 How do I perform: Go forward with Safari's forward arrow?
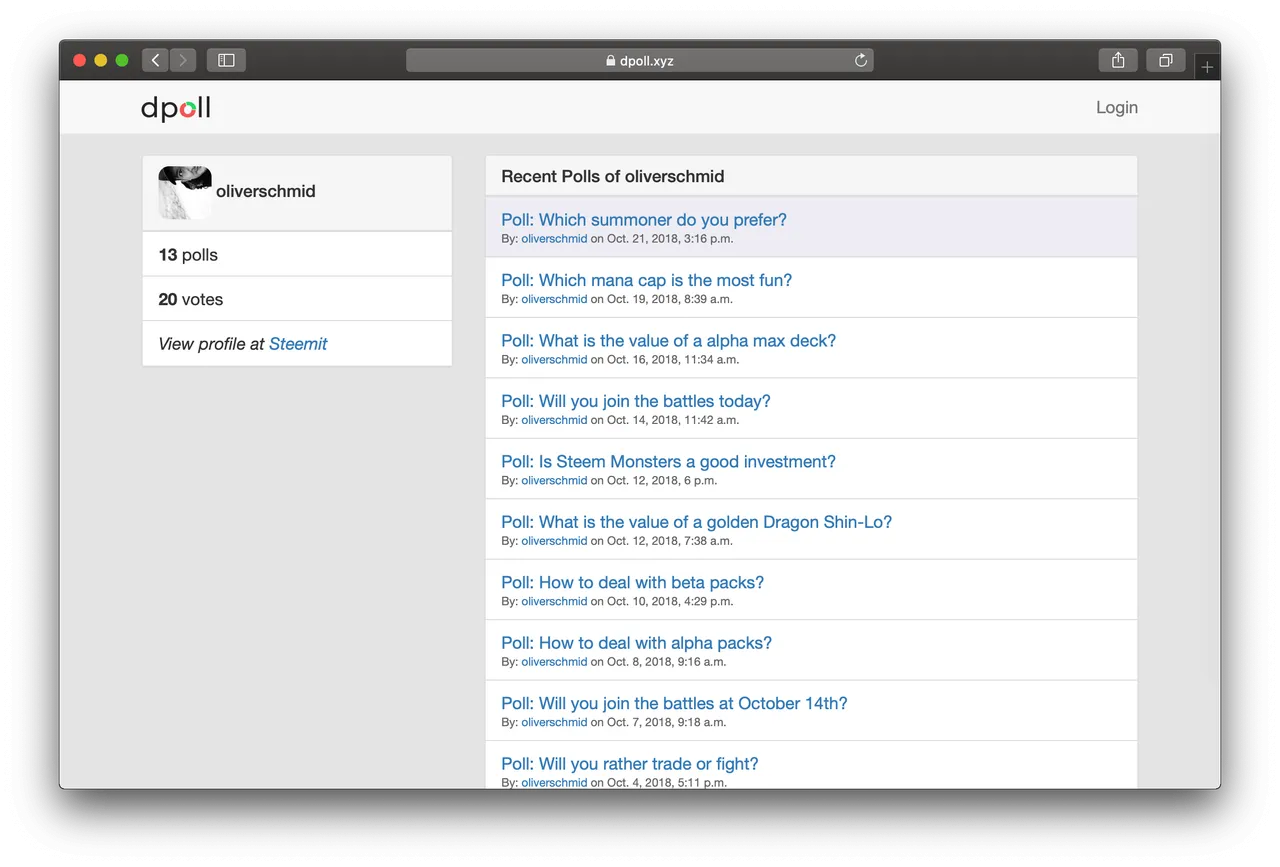183,60
